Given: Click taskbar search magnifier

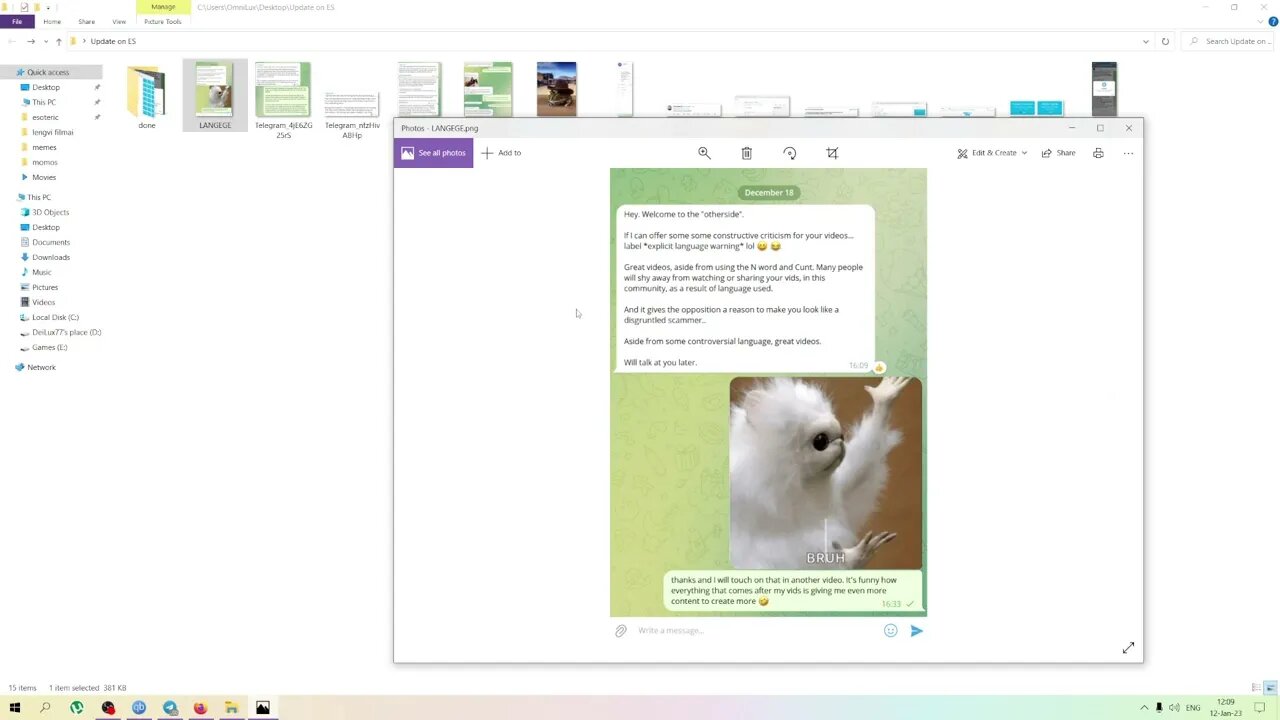Looking at the screenshot, I should tap(45, 708).
